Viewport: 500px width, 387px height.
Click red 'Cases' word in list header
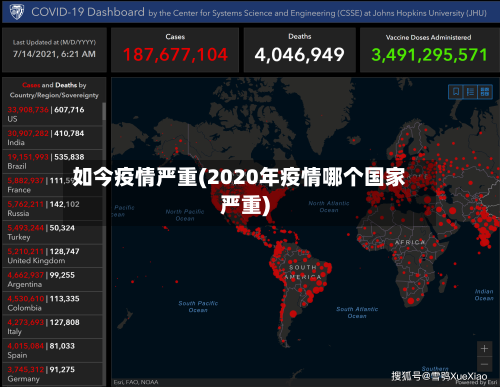coord(31,85)
